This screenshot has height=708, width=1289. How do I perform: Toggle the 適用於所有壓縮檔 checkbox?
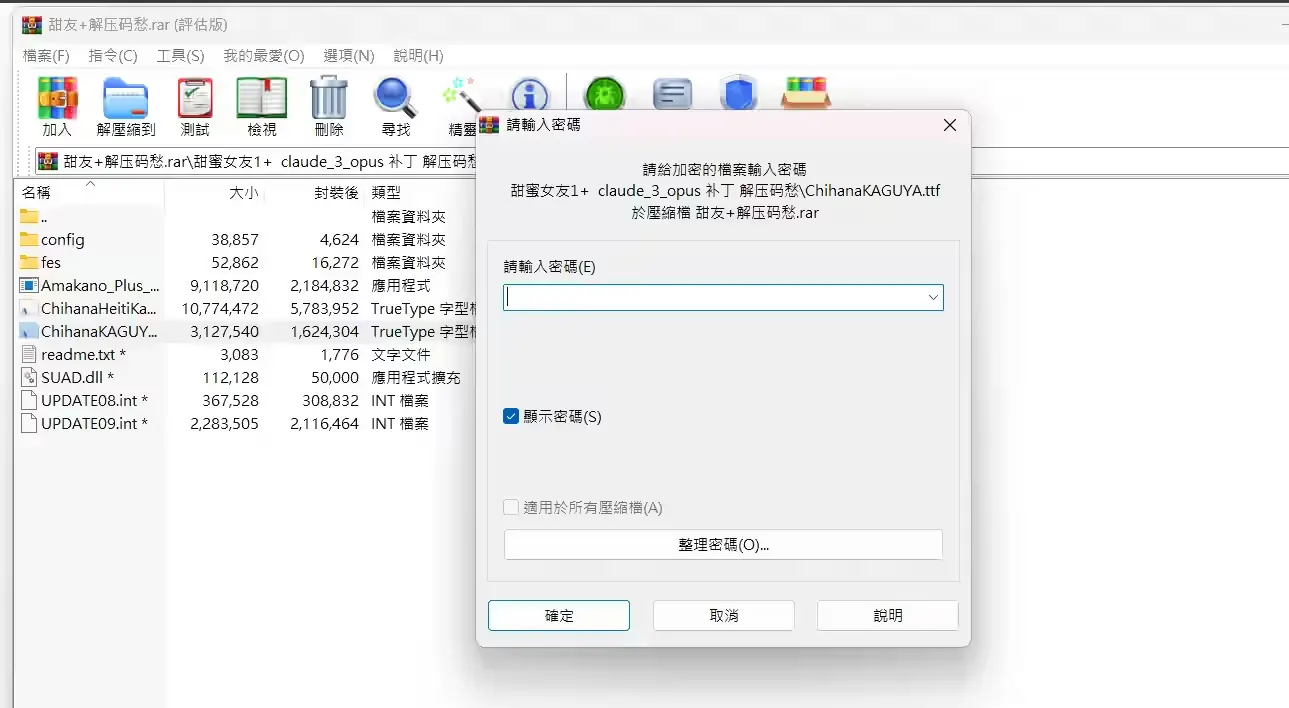[511, 507]
